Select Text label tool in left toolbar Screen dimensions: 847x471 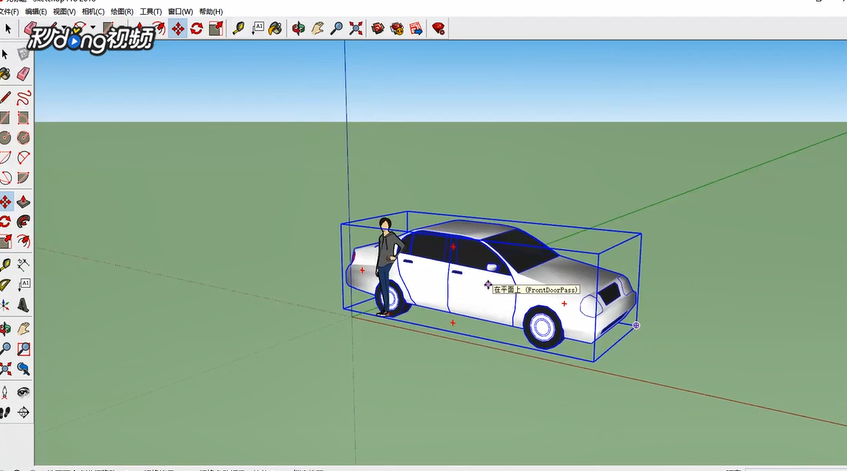[23, 285]
